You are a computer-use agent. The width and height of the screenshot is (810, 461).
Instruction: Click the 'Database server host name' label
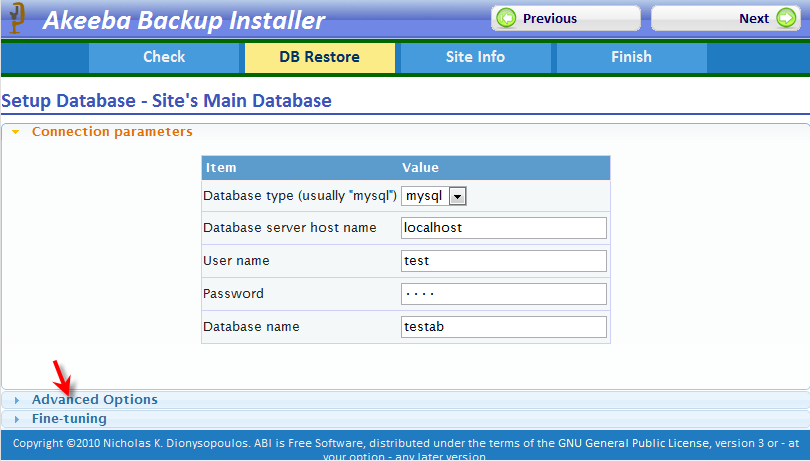(x=290, y=228)
